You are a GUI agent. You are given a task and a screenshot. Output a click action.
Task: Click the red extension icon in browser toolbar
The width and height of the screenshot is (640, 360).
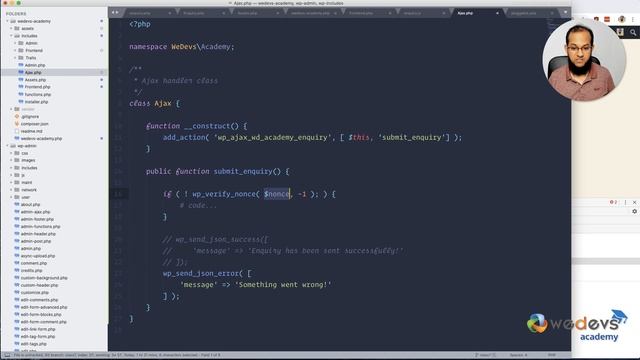[x=607, y=19]
